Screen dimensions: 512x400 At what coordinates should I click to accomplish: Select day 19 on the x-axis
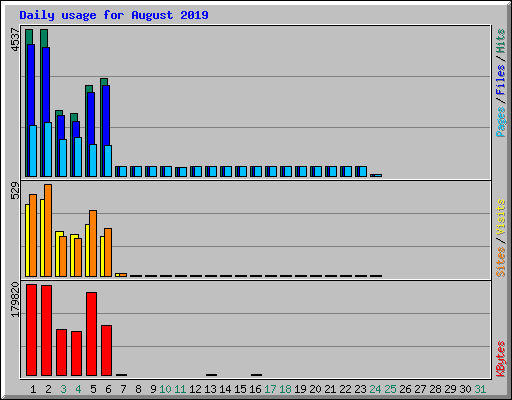(x=300, y=389)
